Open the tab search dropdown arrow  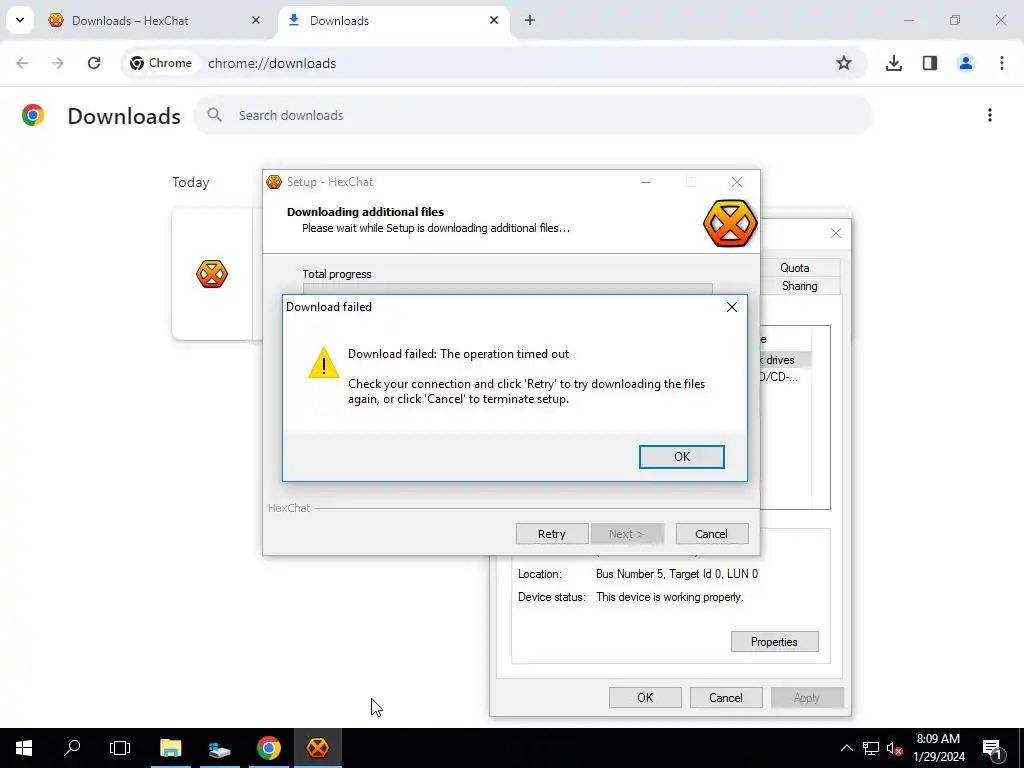tap(20, 20)
